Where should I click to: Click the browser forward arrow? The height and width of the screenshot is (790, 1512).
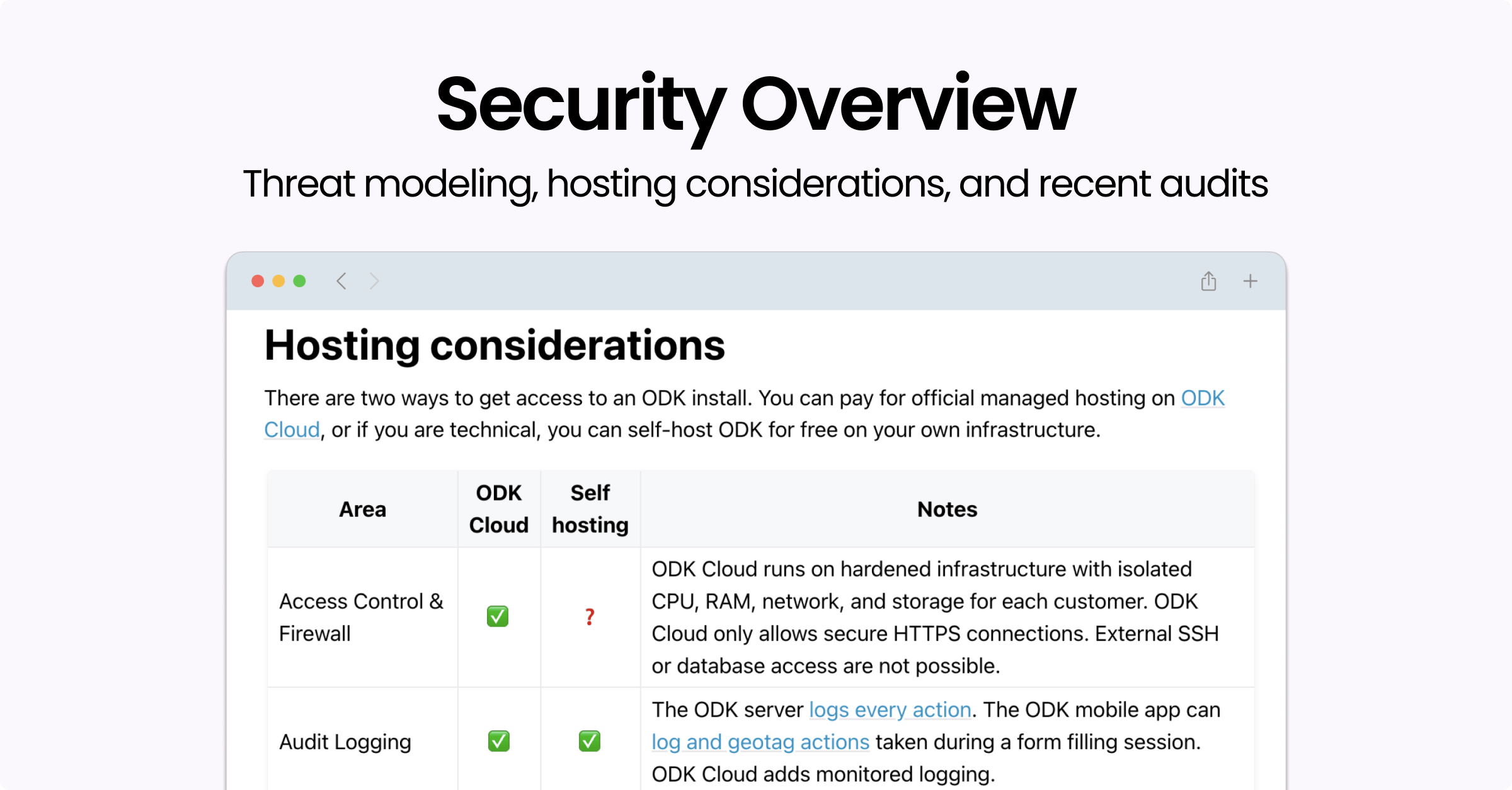tap(374, 281)
